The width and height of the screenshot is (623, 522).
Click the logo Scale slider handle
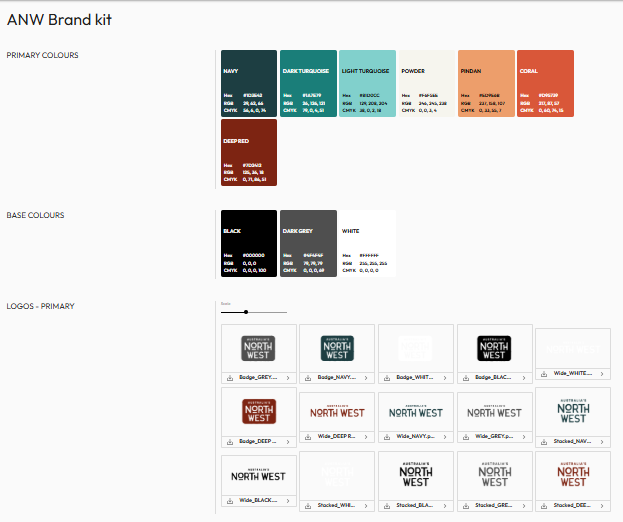point(246,312)
